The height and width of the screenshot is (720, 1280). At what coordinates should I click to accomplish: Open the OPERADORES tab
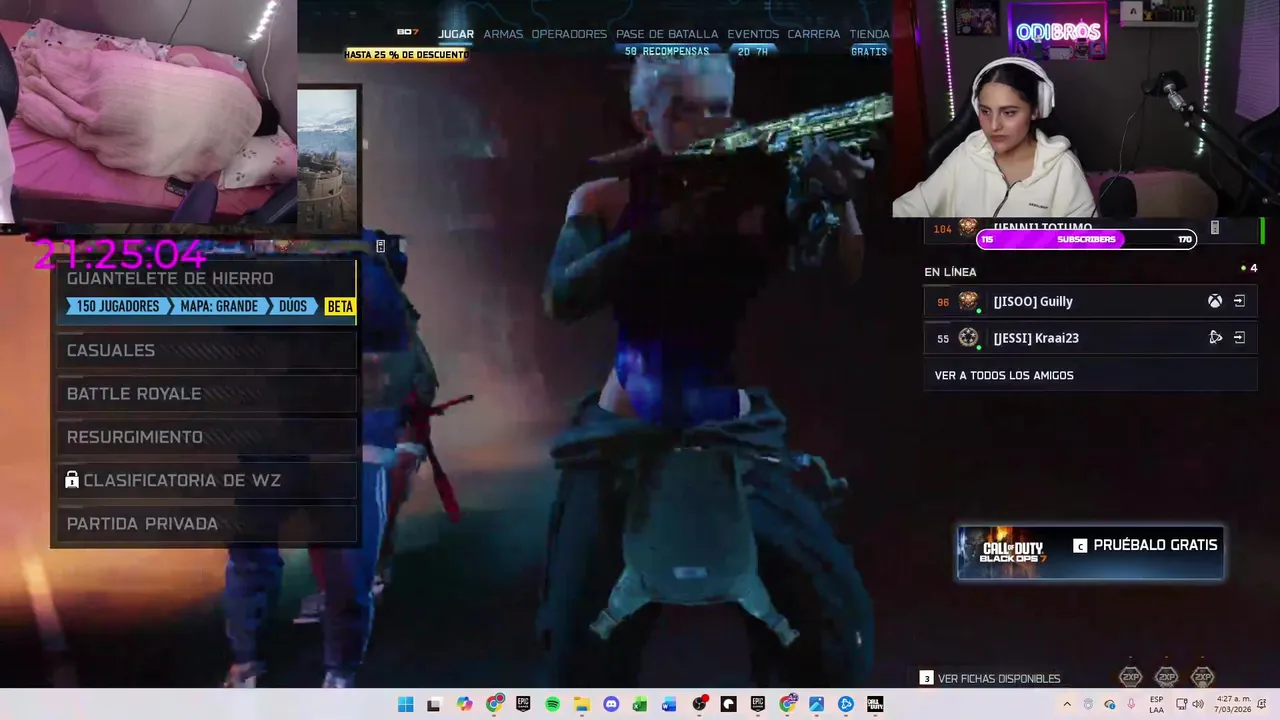569,34
